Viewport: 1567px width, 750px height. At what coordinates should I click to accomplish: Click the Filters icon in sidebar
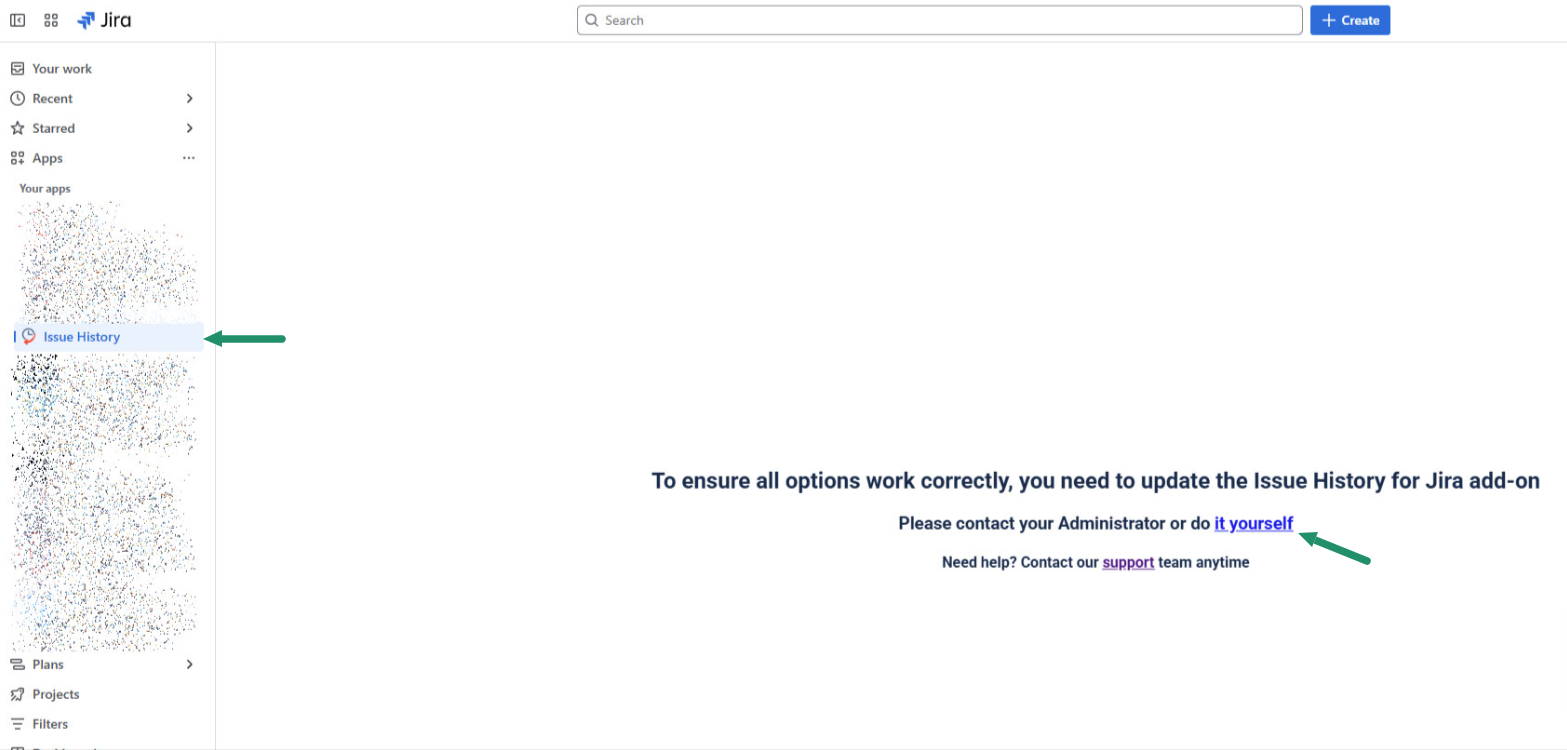[17, 724]
